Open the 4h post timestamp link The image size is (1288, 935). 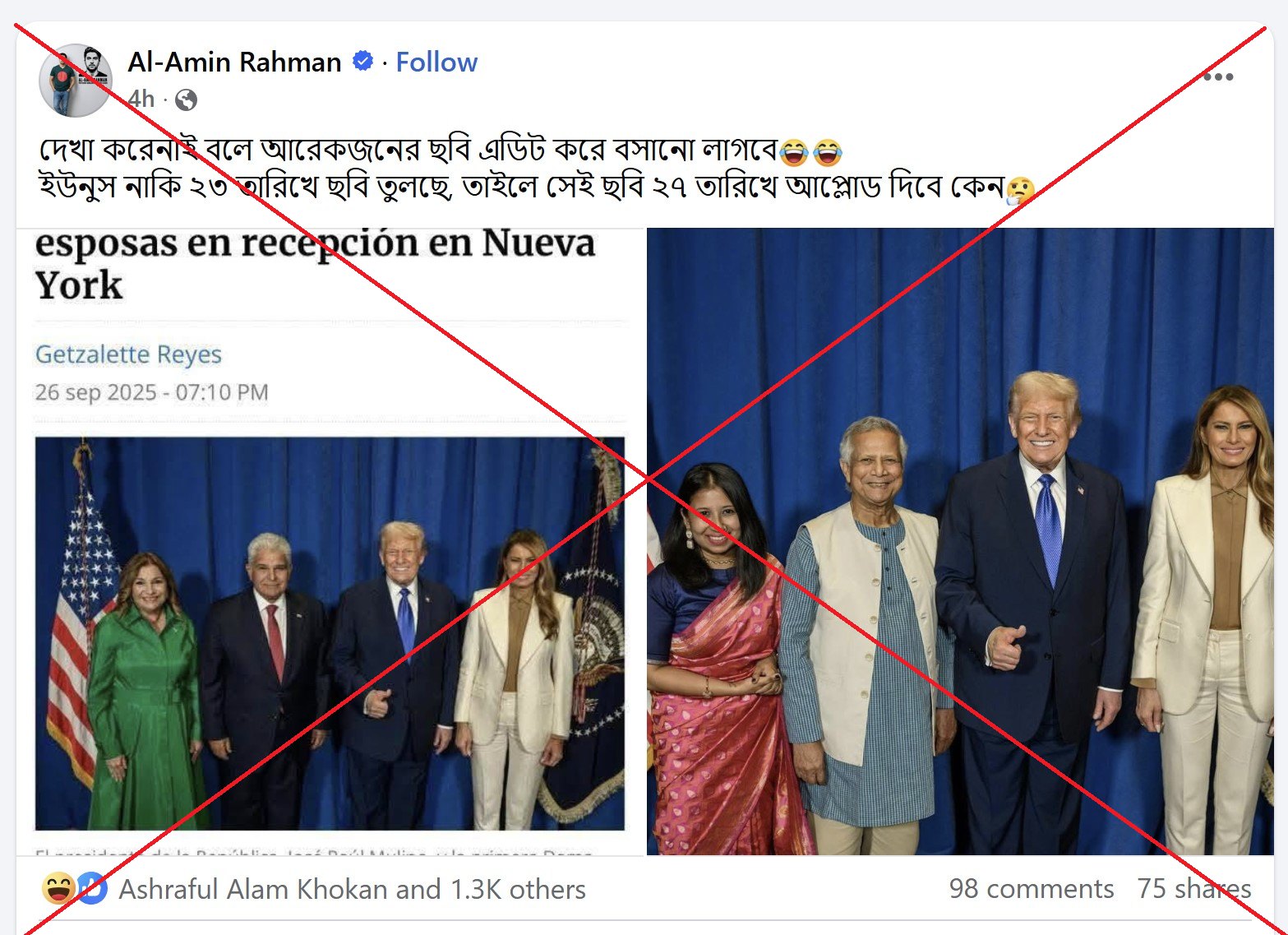point(141,100)
